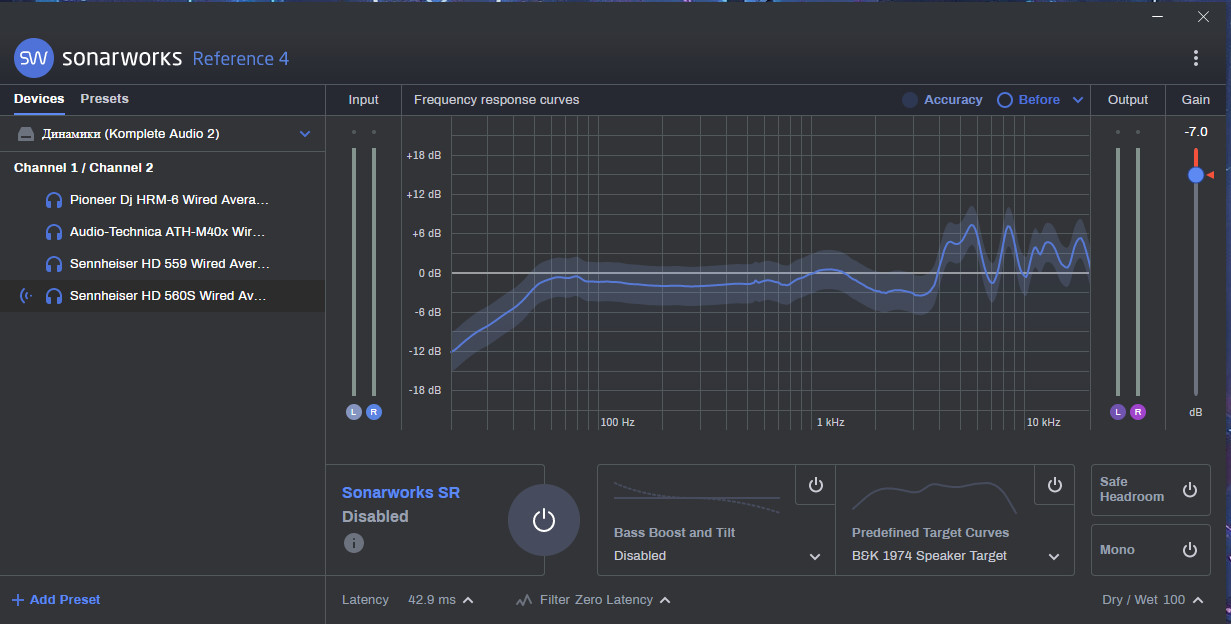Click the Frequency response curves title
Image resolution: width=1231 pixels, height=624 pixels.
tap(496, 100)
